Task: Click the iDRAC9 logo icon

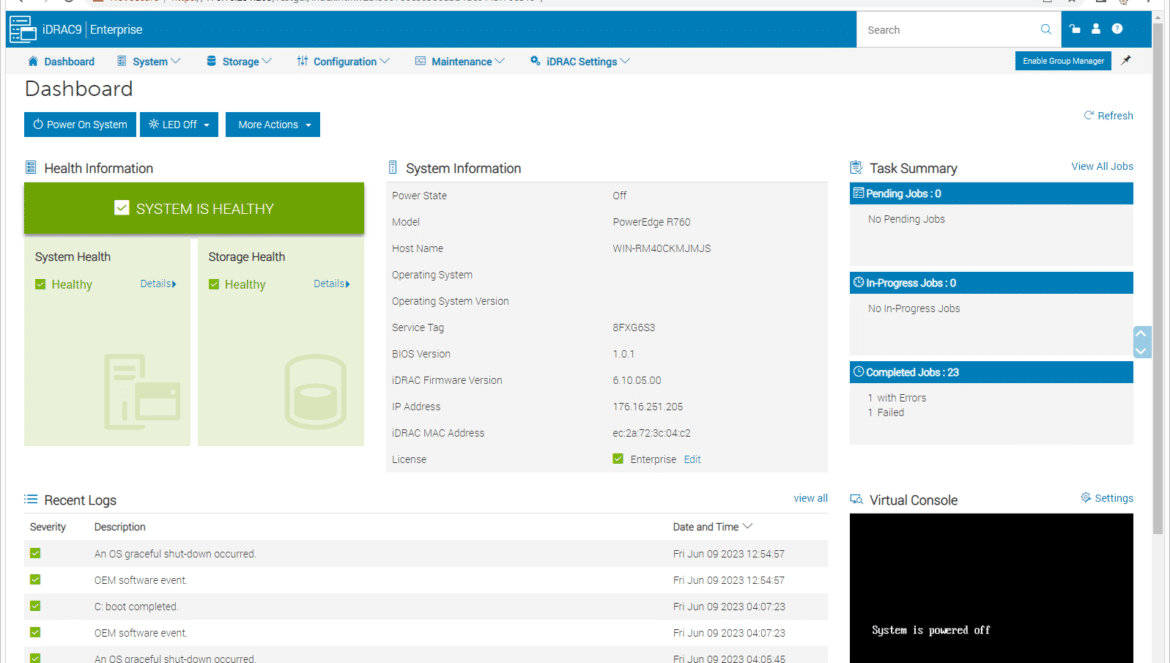Action: pyautogui.click(x=22, y=29)
